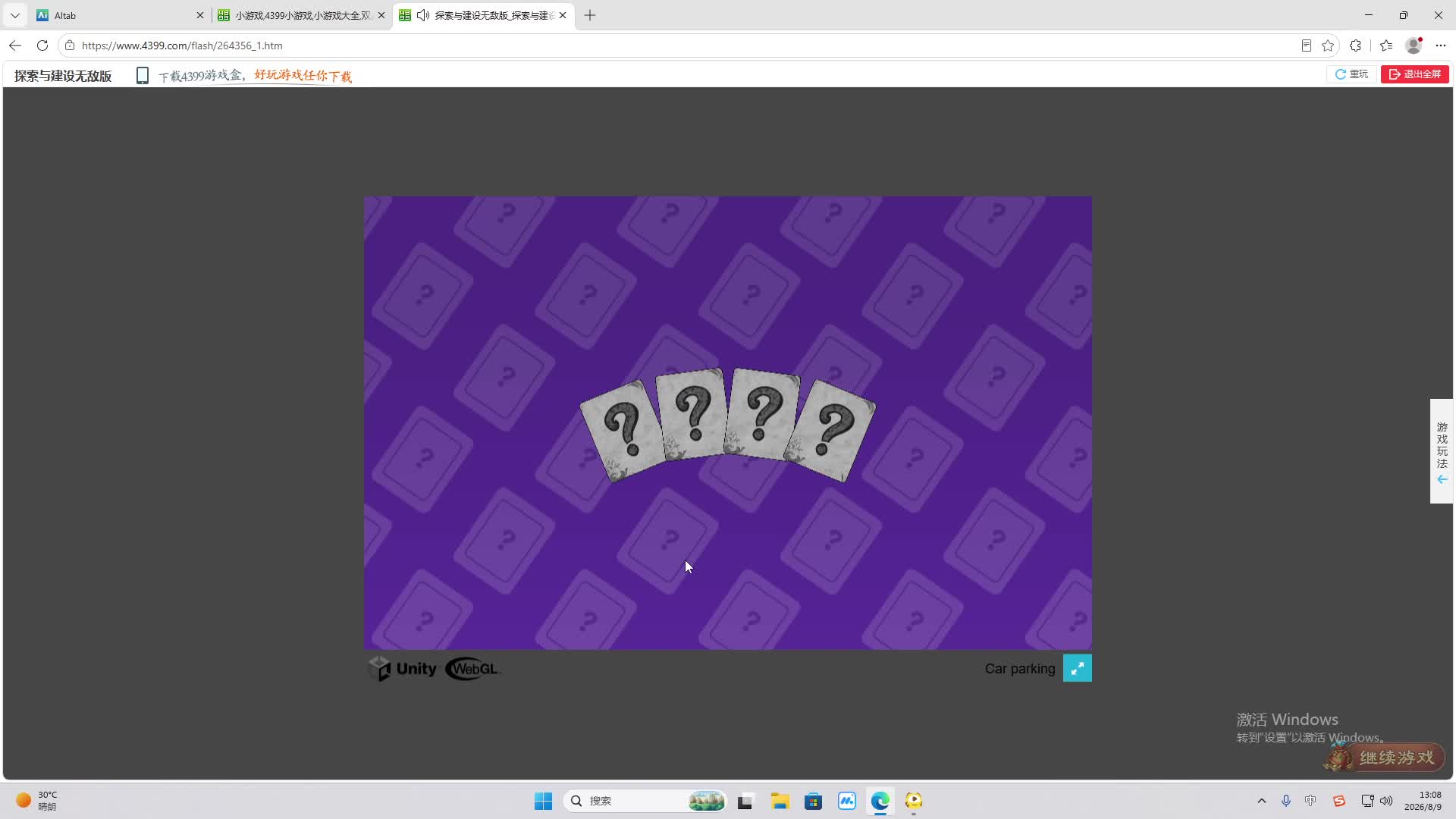Open File Explorer from the taskbar
The image size is (1456, 819).
780,801
